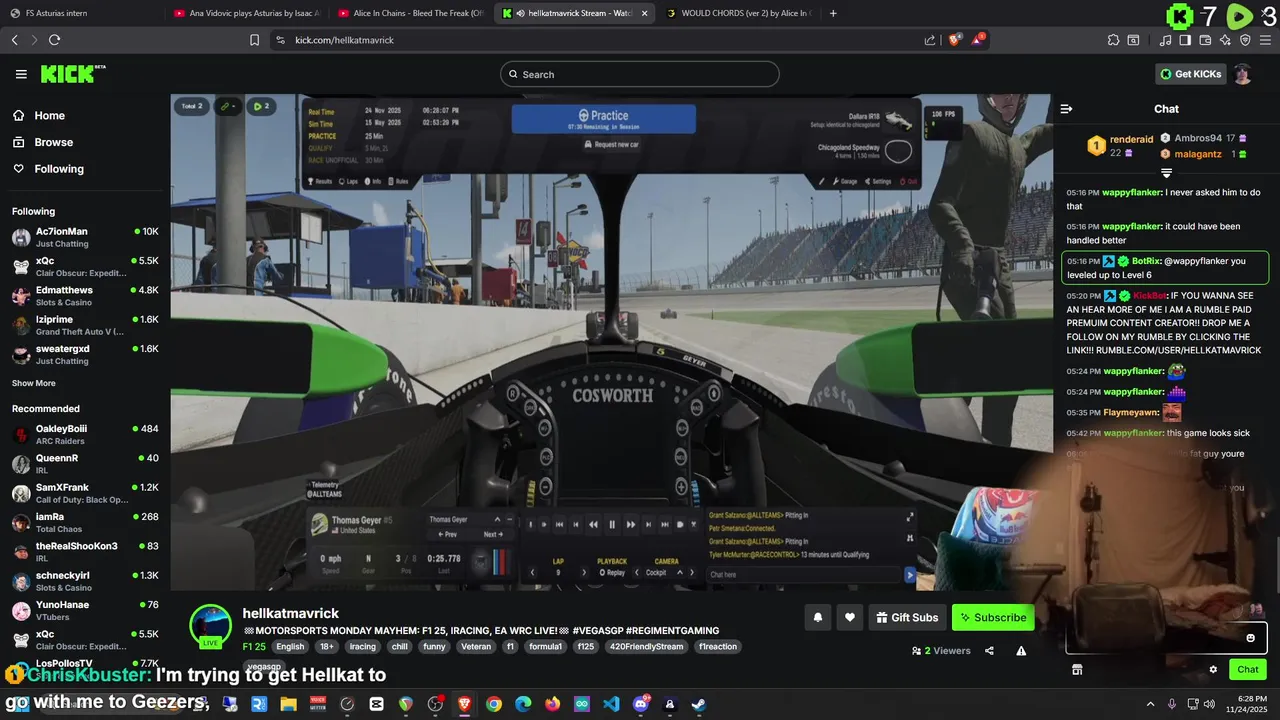Image resolution: width=1280 pixels, height=720 pixels.
Task: Click the Subscribe button
Action: pos(993,617)
